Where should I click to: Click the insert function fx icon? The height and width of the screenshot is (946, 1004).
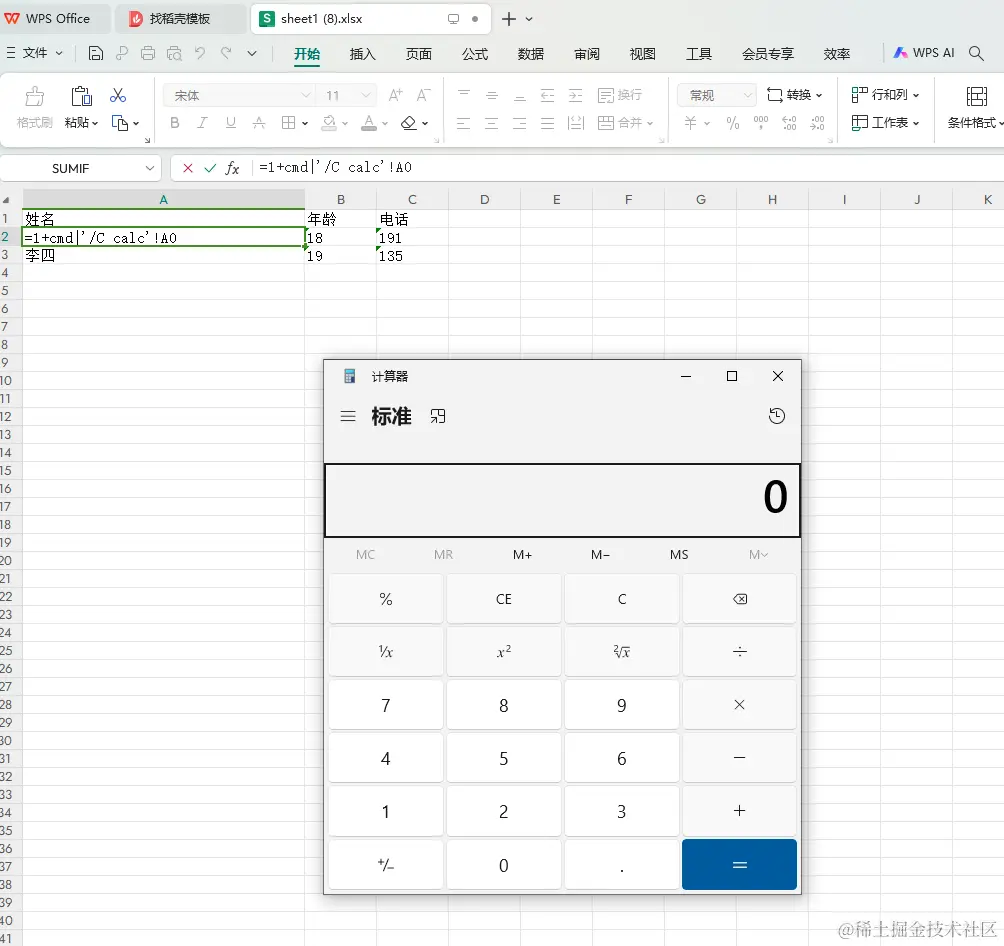(x=232, y=168)
